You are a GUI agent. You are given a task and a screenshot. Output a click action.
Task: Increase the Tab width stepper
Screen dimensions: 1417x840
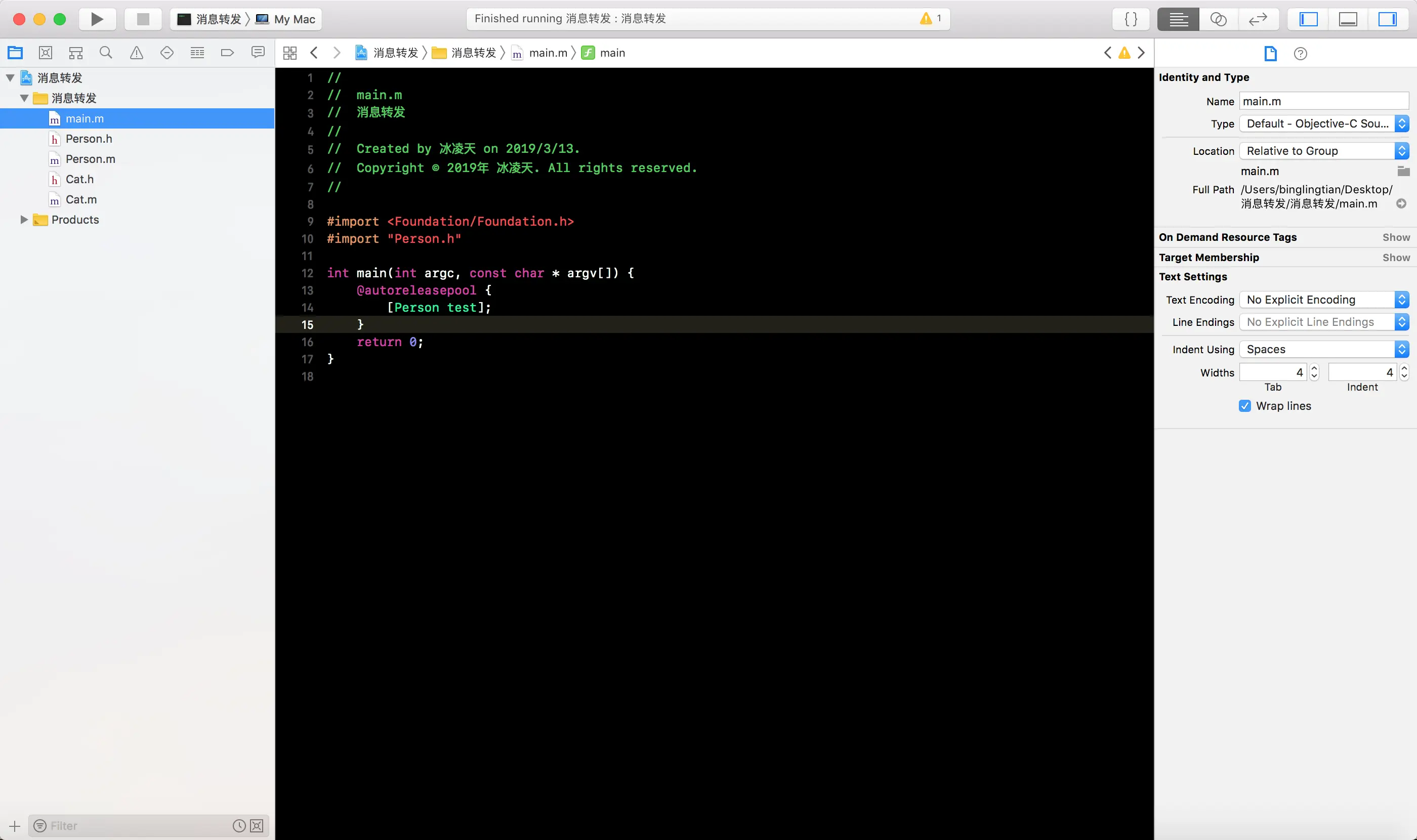point(1314,368)
